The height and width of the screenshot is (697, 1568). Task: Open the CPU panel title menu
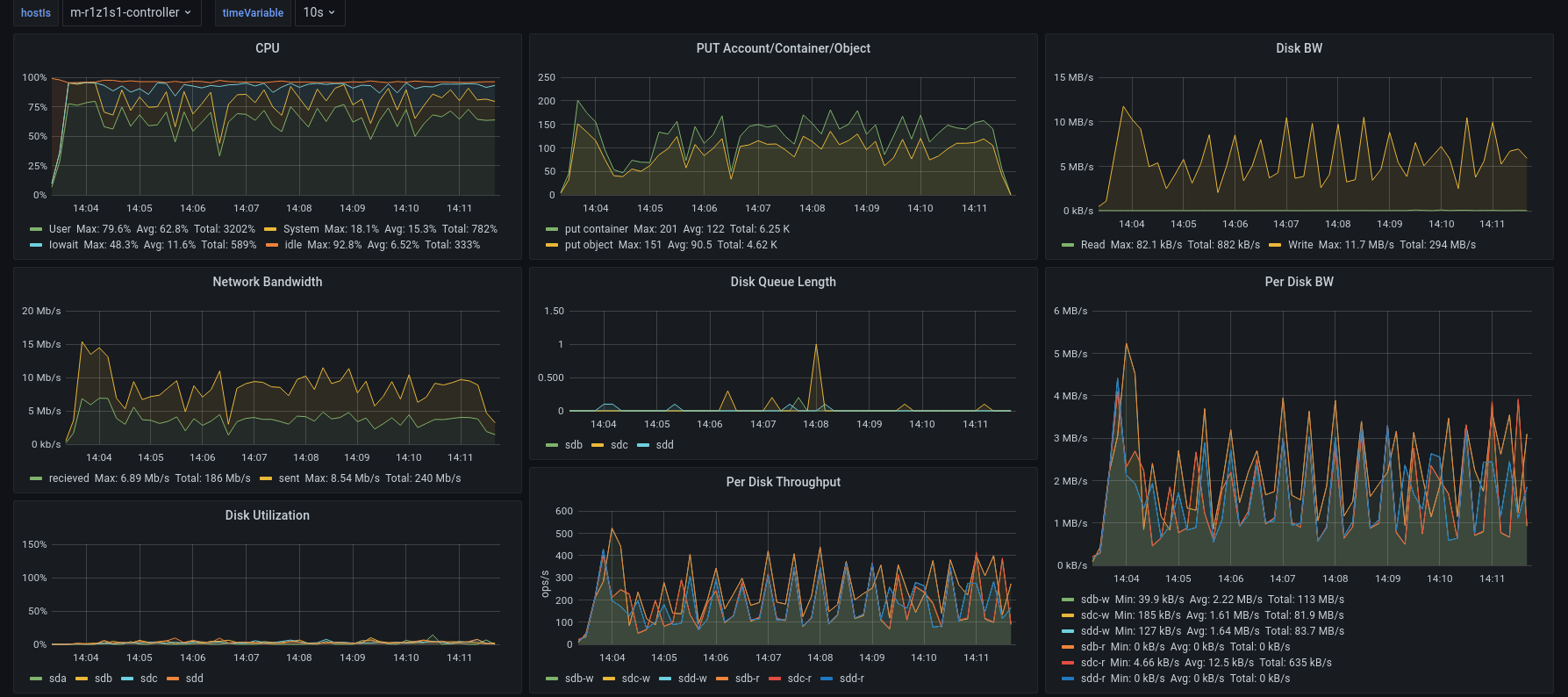coord(267,48)
